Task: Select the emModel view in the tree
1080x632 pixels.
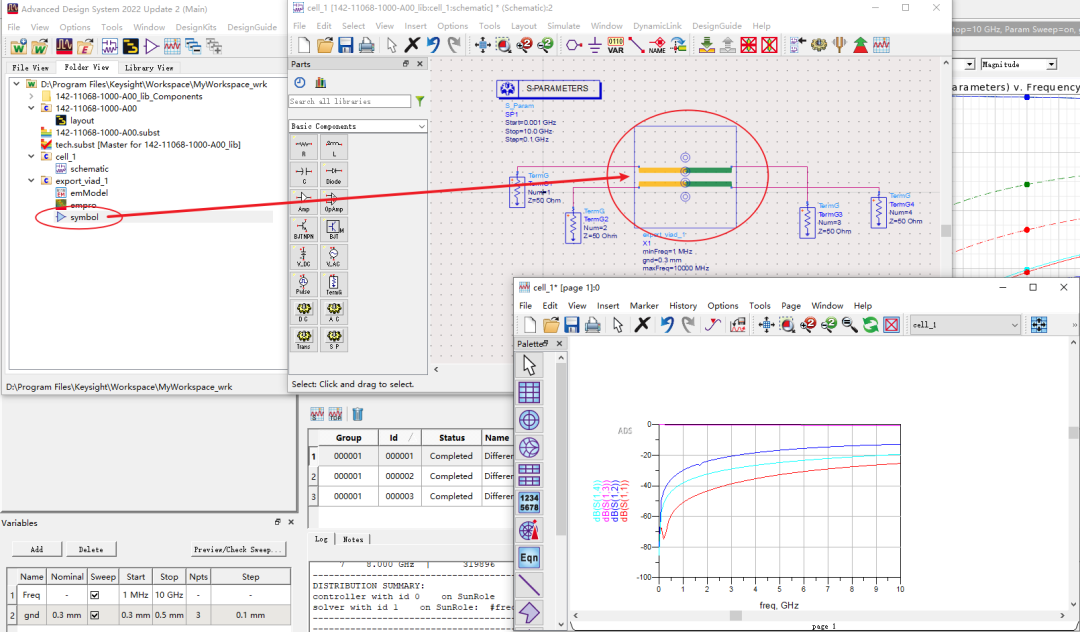Action: click(89, 193)
